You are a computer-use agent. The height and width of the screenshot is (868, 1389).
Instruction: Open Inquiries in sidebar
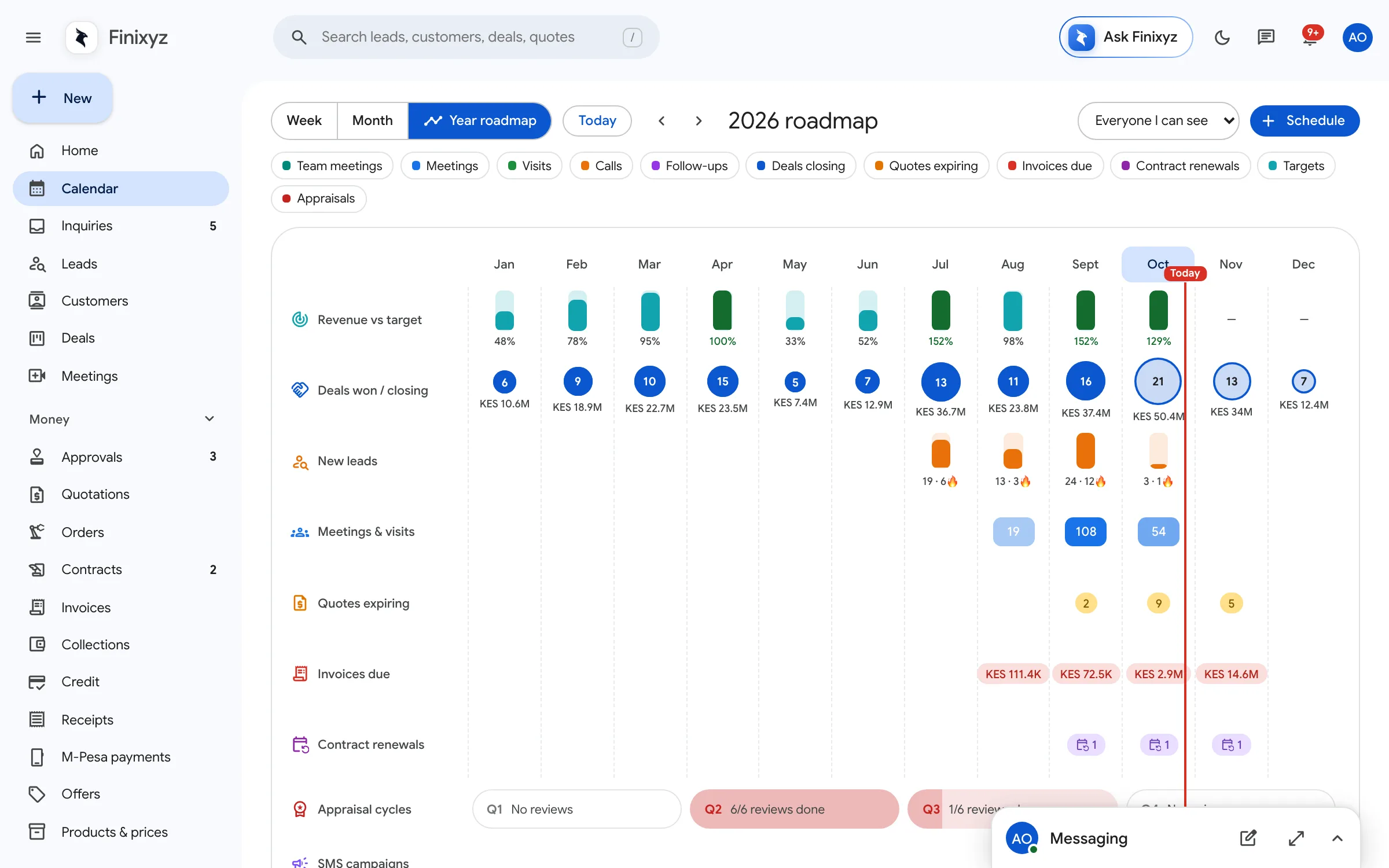pyautogui.click(x=121, y=226)
